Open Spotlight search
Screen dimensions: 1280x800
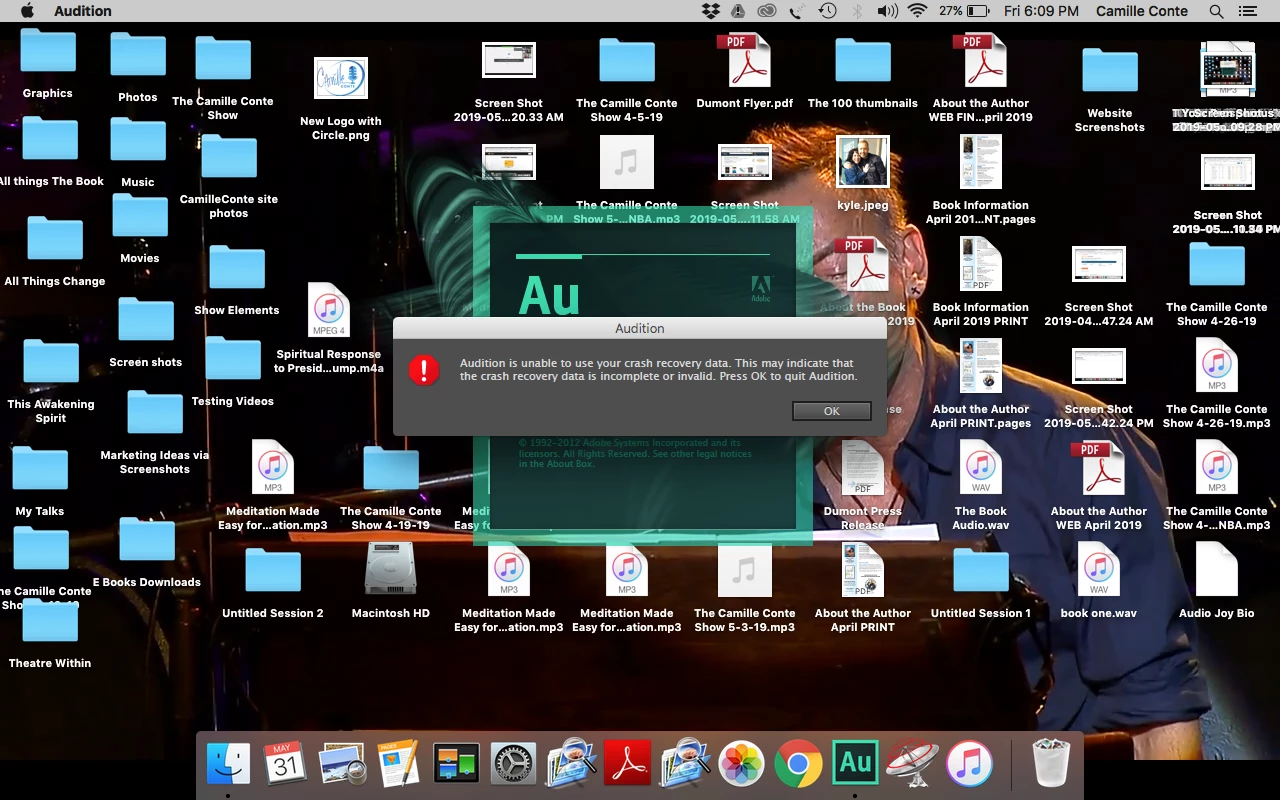tap(1216, 11)
